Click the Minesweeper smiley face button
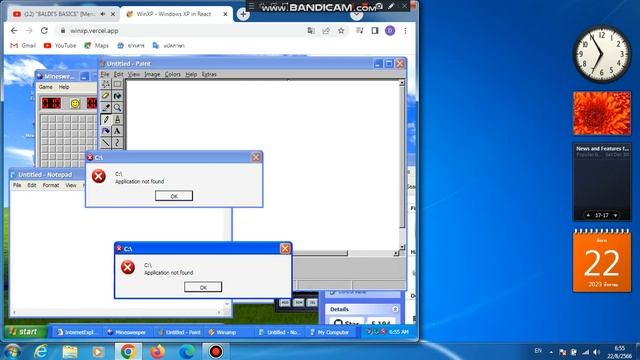 click(x=75, y=104)
